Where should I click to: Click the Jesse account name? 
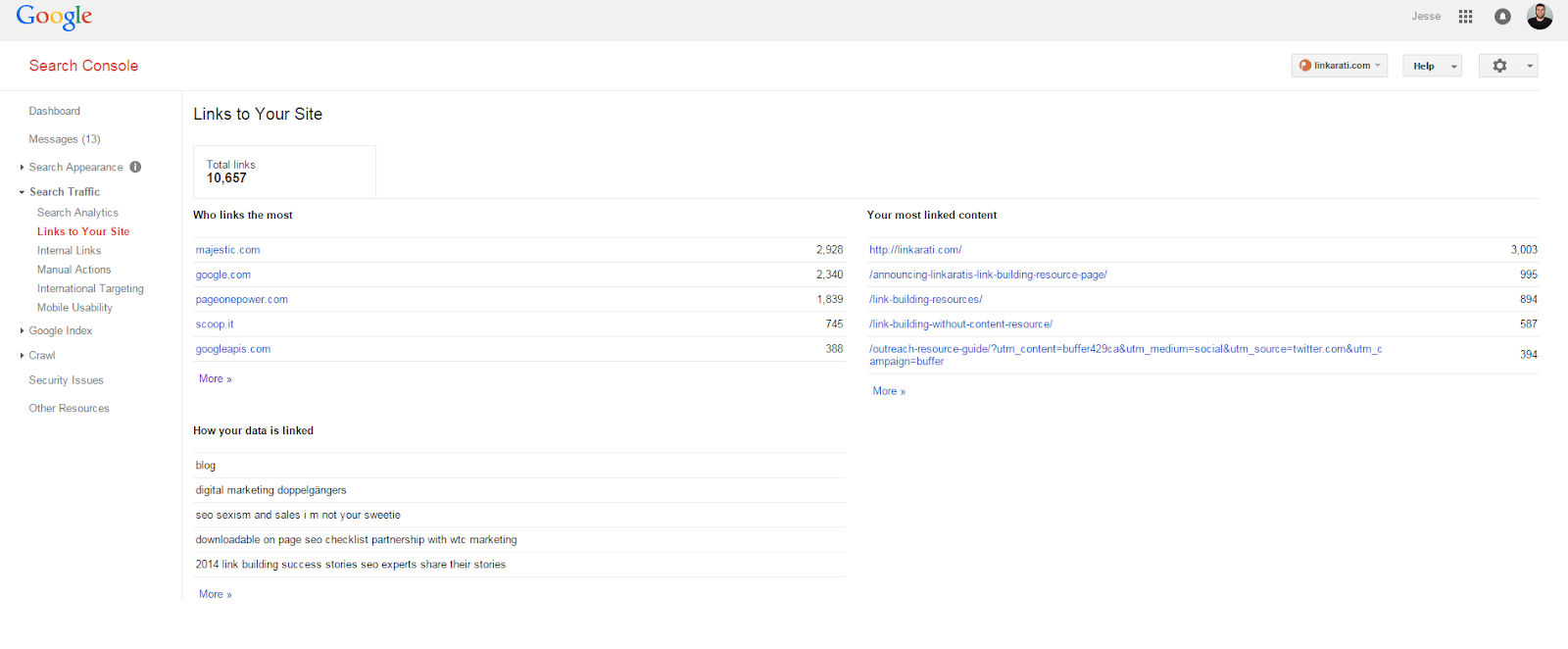pos(1426,17)
